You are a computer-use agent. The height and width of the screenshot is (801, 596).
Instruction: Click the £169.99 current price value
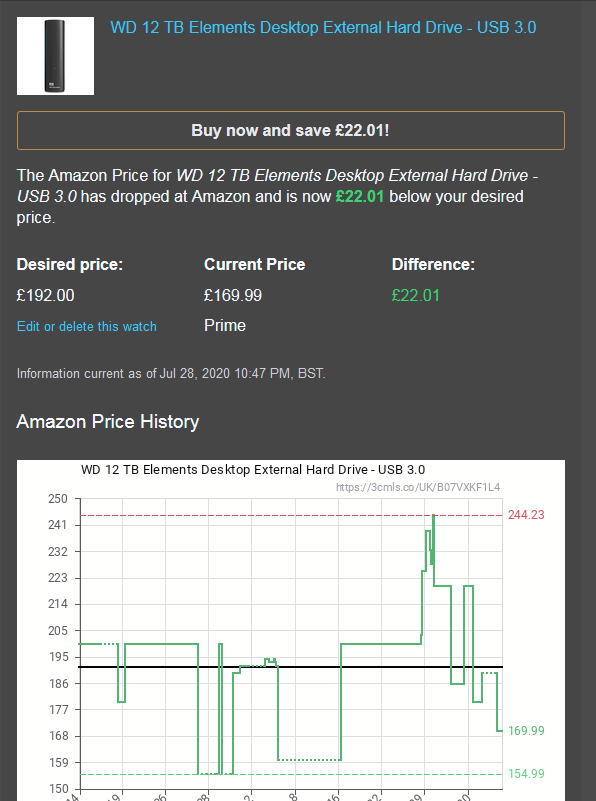point(233,295)
